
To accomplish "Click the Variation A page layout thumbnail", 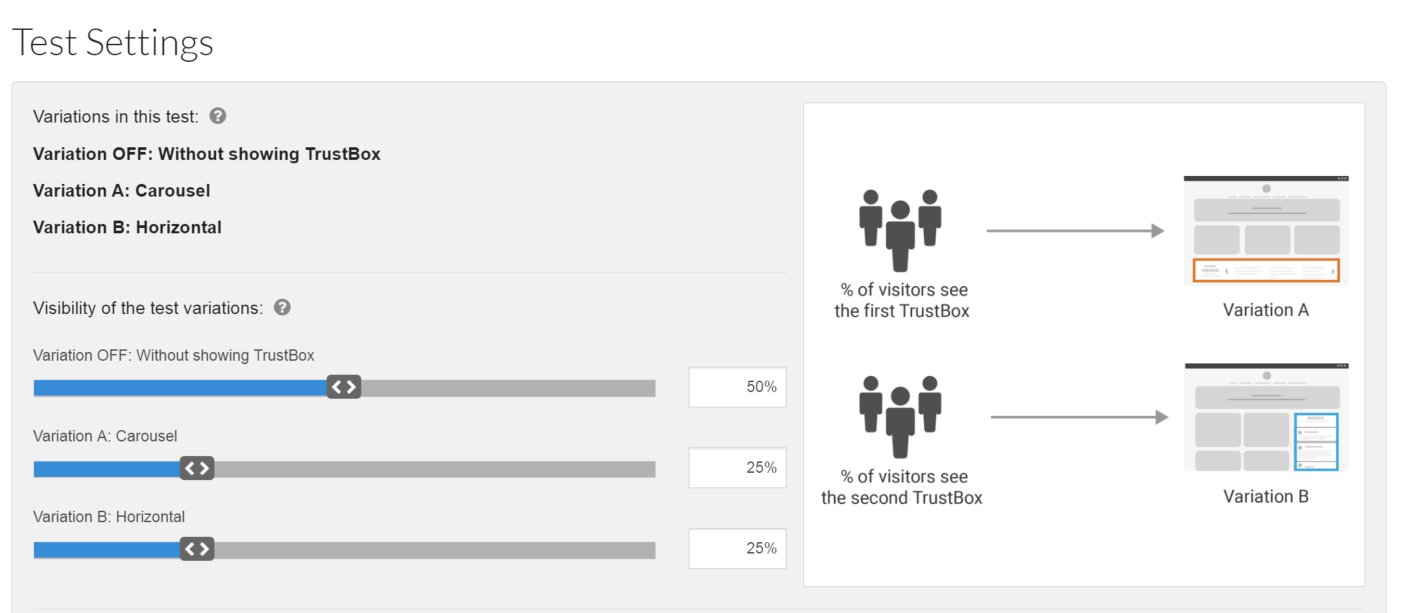I will (x=1266, y=231).
